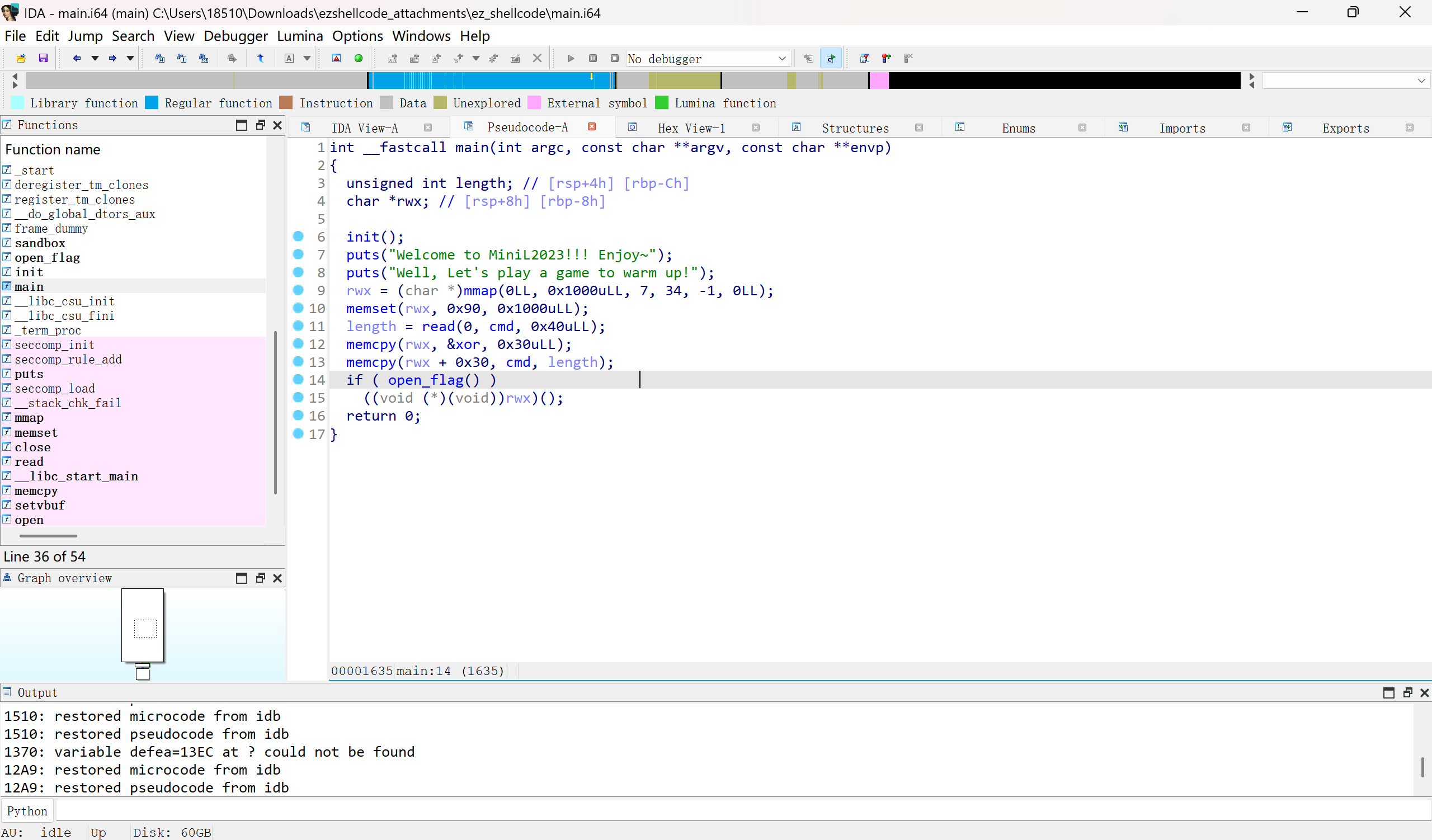Click the Regular function legend color swatch

click(151, 103)
